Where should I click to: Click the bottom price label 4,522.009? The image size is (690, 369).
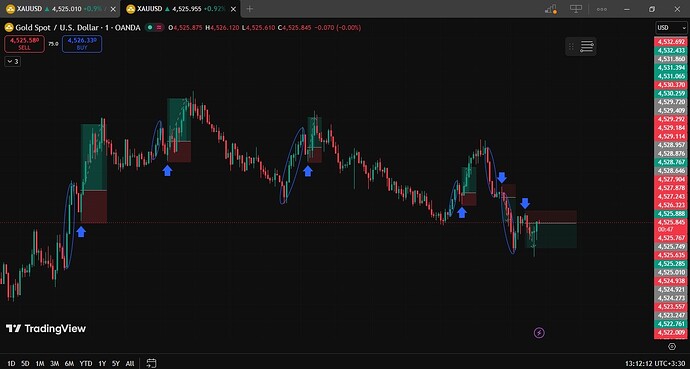coord(671,332)
